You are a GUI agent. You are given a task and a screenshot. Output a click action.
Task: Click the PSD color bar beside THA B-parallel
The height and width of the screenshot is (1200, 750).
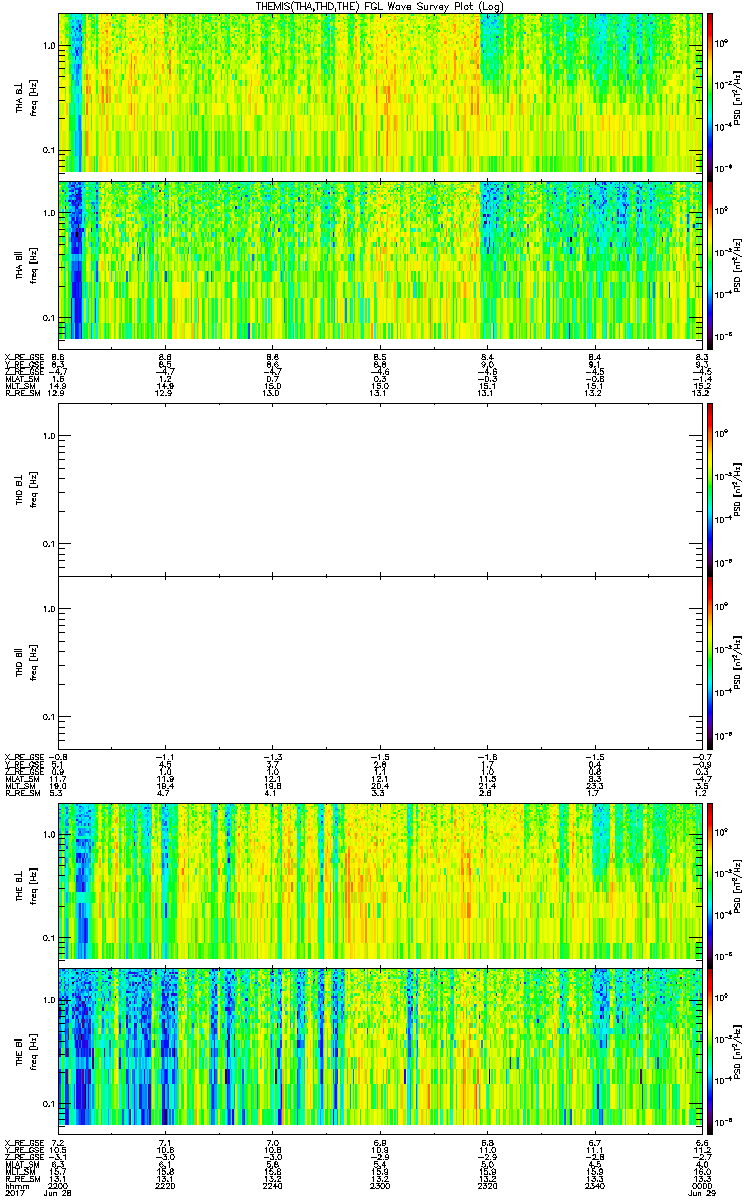click(x=710, y=260)
